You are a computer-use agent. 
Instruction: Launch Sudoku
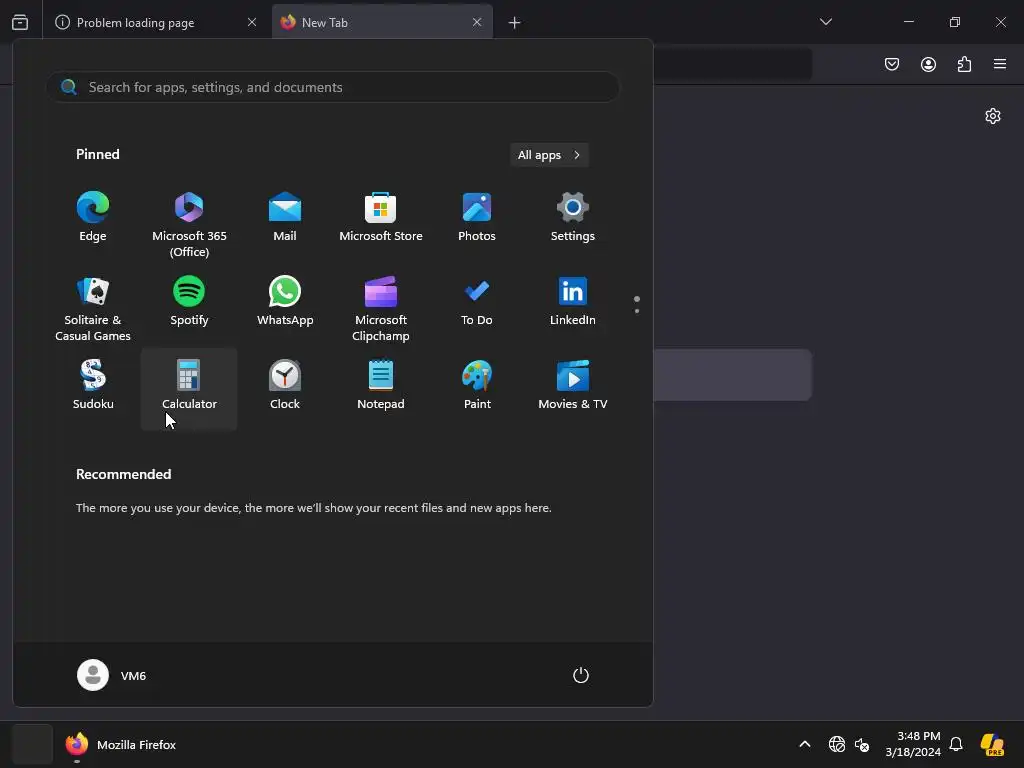click(x=93, y=385)
